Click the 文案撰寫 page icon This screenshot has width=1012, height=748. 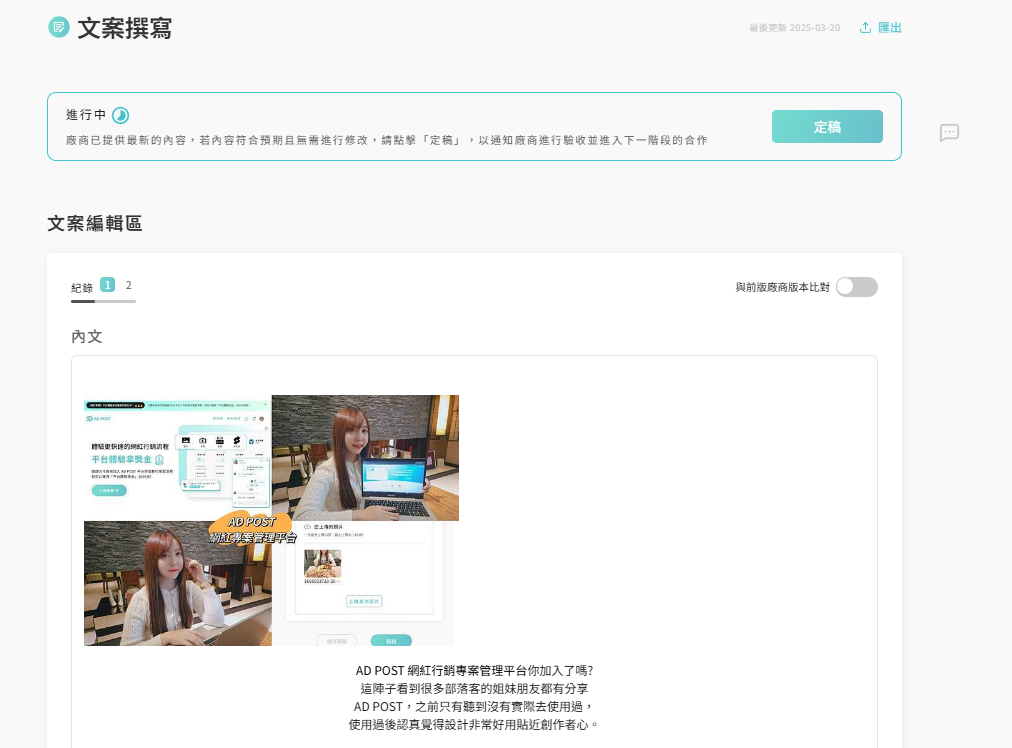click(x=59, y=28)
